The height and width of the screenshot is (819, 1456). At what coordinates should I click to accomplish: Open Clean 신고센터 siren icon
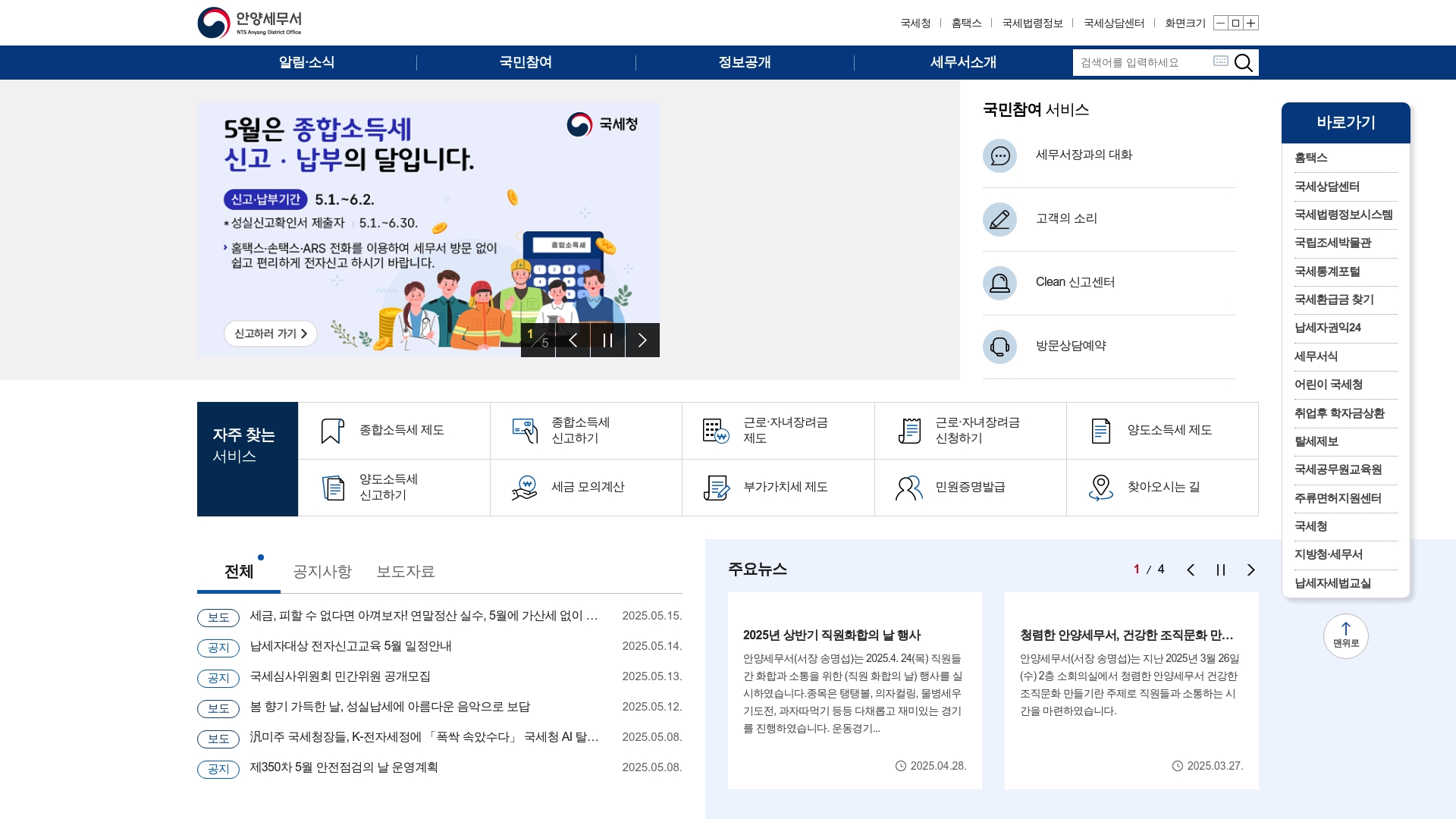click(999, 283)
